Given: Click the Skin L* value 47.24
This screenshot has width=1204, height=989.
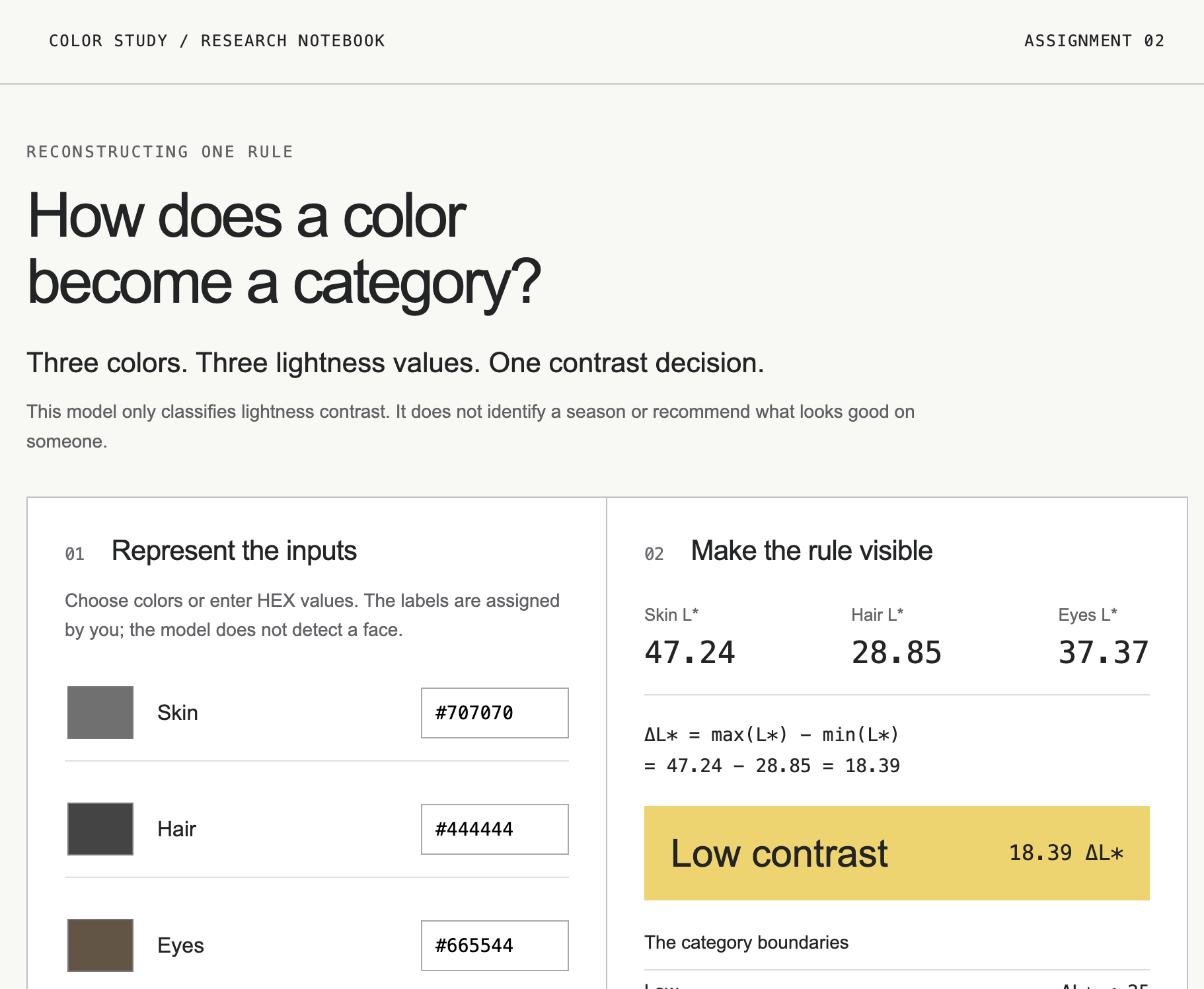Looking at the screenshot, I should 689,653.
